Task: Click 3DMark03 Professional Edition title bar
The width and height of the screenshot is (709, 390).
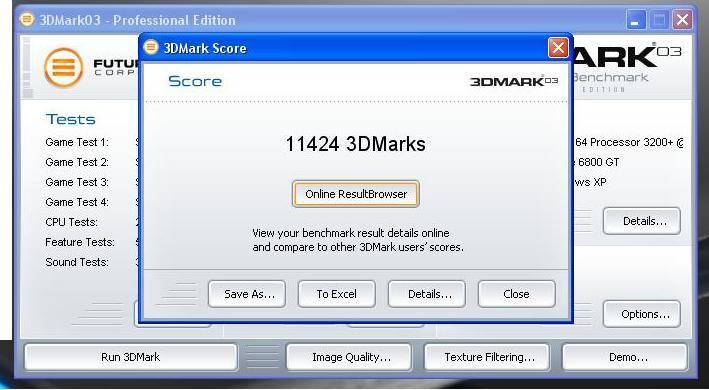Action: [x=355, y=20]
